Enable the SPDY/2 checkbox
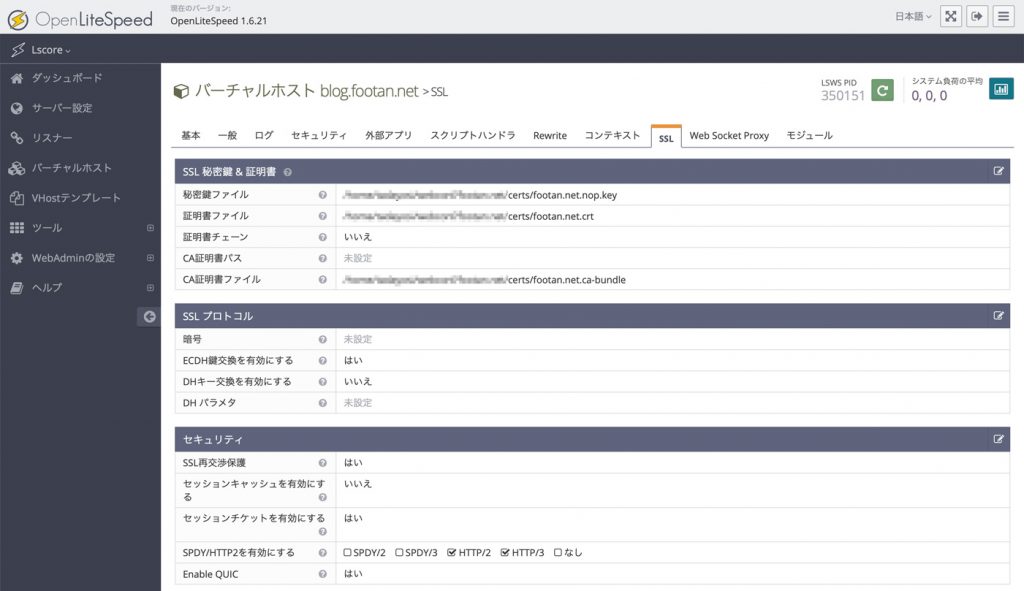Screen dimensions: 1024x591 point(347,552)
